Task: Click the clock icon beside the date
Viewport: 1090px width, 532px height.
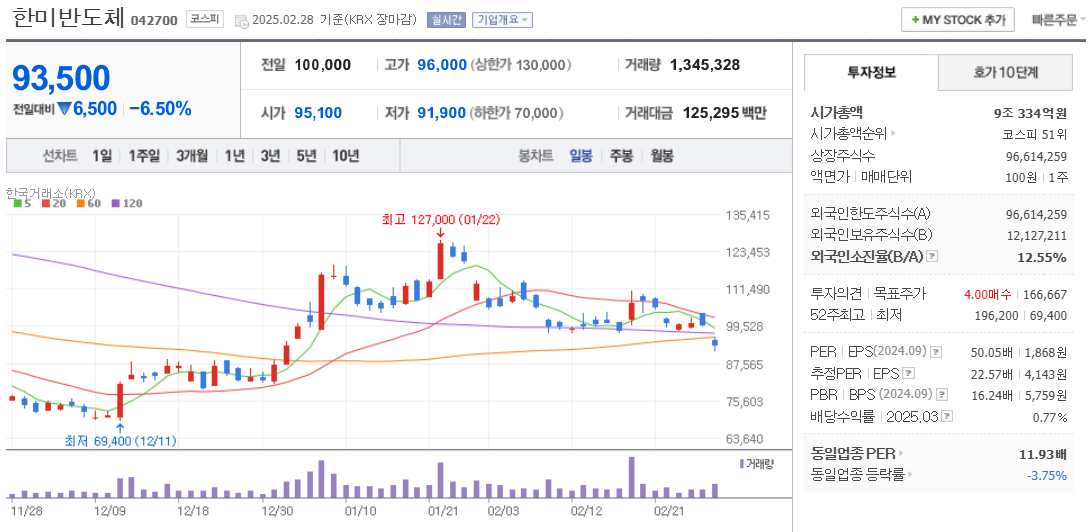Action: pyautogui.click(x=242, y=21)
